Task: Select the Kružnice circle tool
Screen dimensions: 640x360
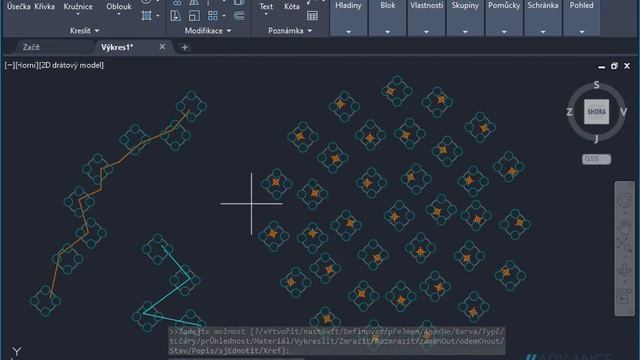Action: [x=78, y=6]
